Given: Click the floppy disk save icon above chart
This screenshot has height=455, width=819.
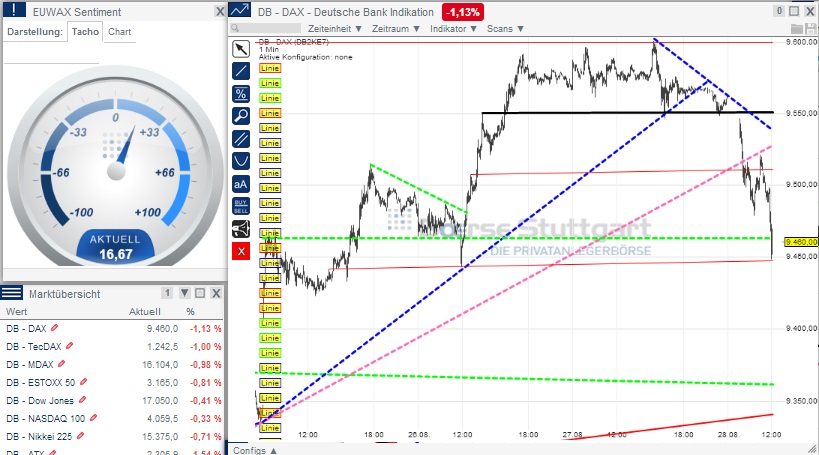Looking at the screenshot, I should coord(810,29).
